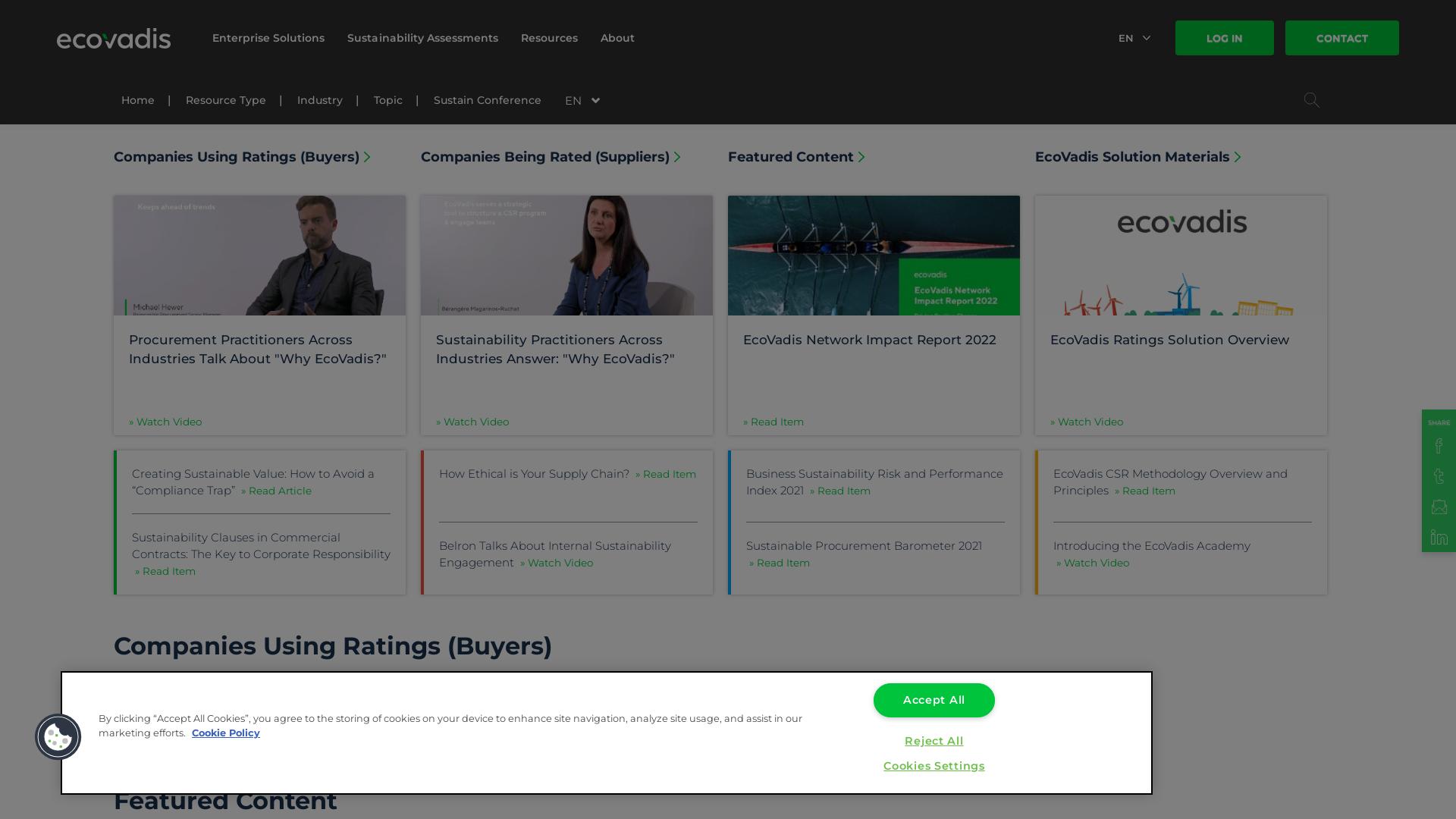Open Enterprise Solutions menu

click(268, 38)
